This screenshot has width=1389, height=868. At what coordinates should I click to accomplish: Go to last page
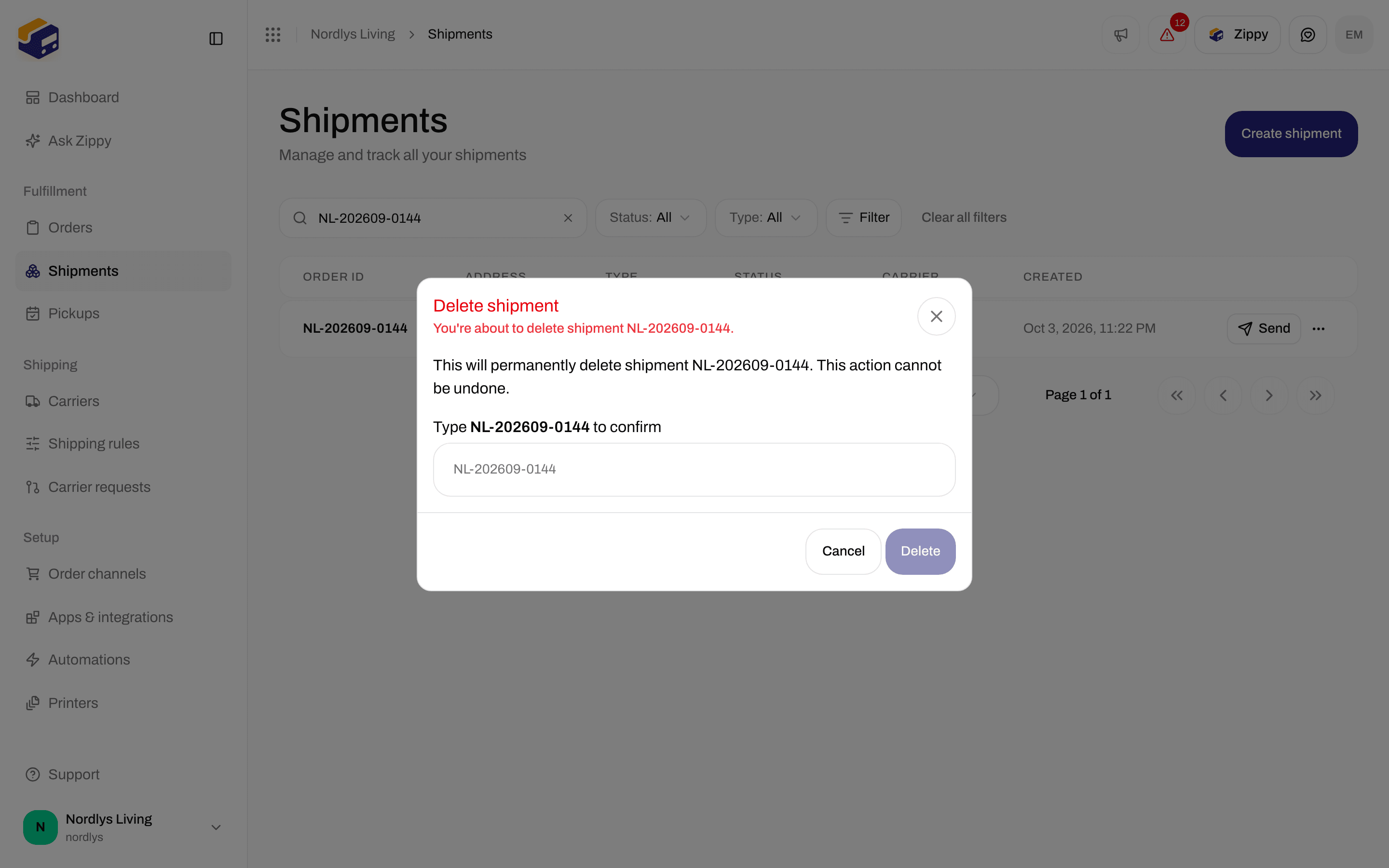[x=1316, y=395]
